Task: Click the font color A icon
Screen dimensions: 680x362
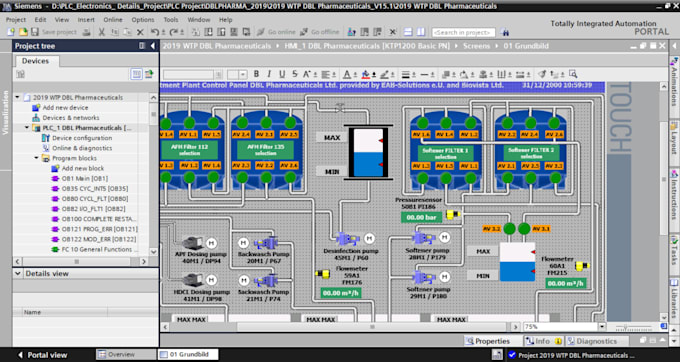Action: click(347, 74)
